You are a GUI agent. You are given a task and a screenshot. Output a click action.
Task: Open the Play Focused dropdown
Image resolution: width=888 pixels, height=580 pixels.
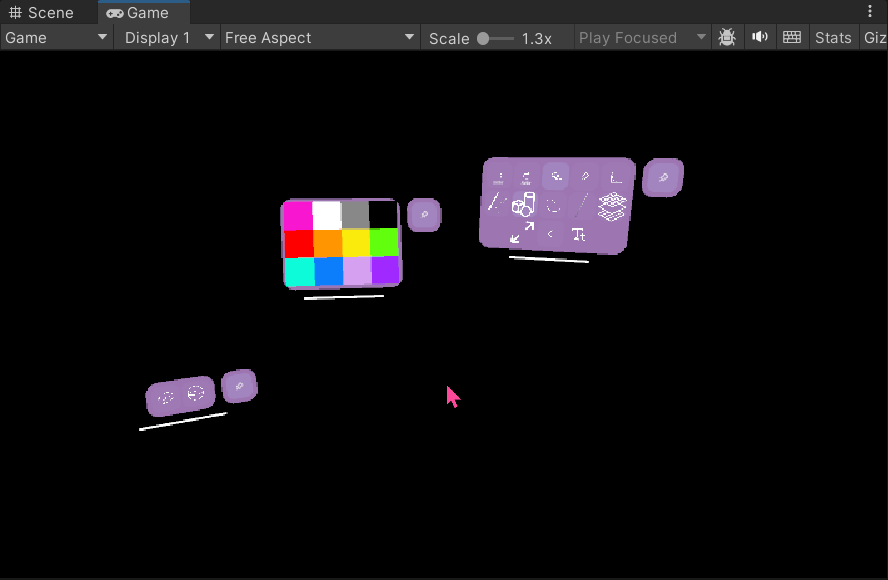click(641, 38)
